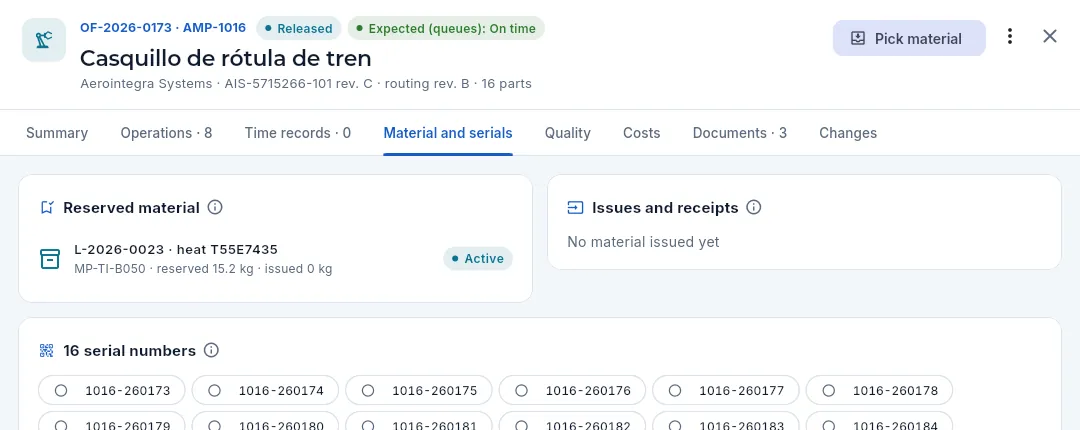Show info for Reserved material
This screenshot has height=430, width=1080.
click(x=215, y=207)
